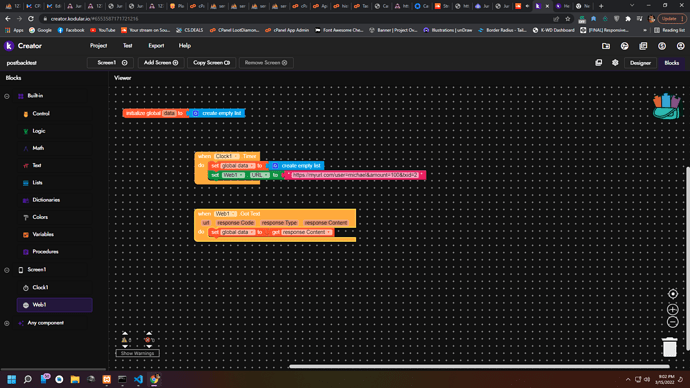Click the horizontal workspace scrollbar
This screenshot has width=690, height=388.
coord(479,366)
